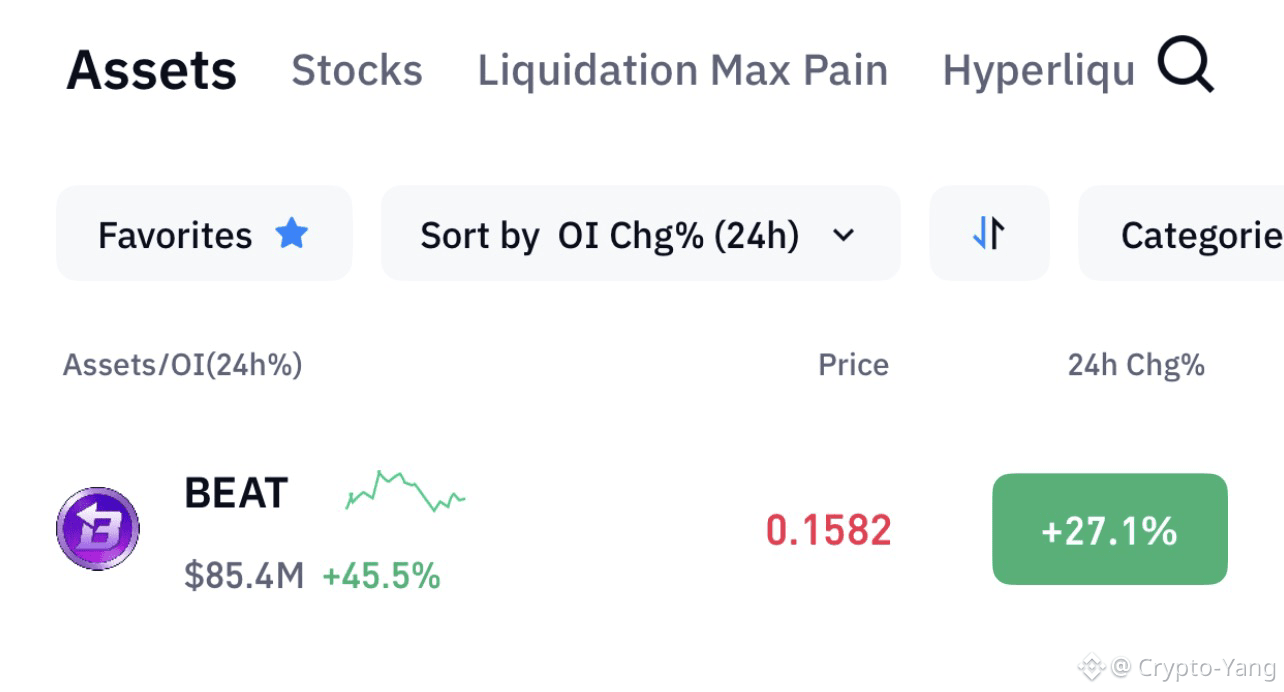Sort by the 24h Chg% column header

coord(1136,365)
